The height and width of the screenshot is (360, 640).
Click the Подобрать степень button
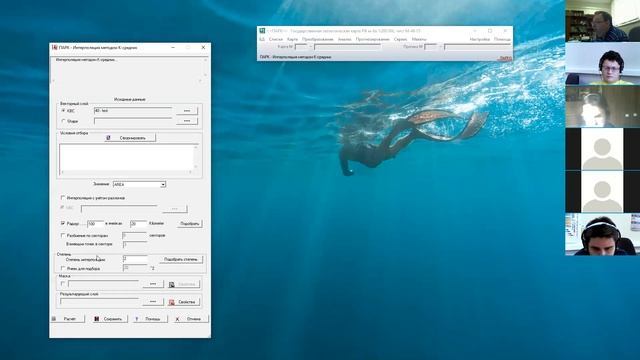coord(180,259)
